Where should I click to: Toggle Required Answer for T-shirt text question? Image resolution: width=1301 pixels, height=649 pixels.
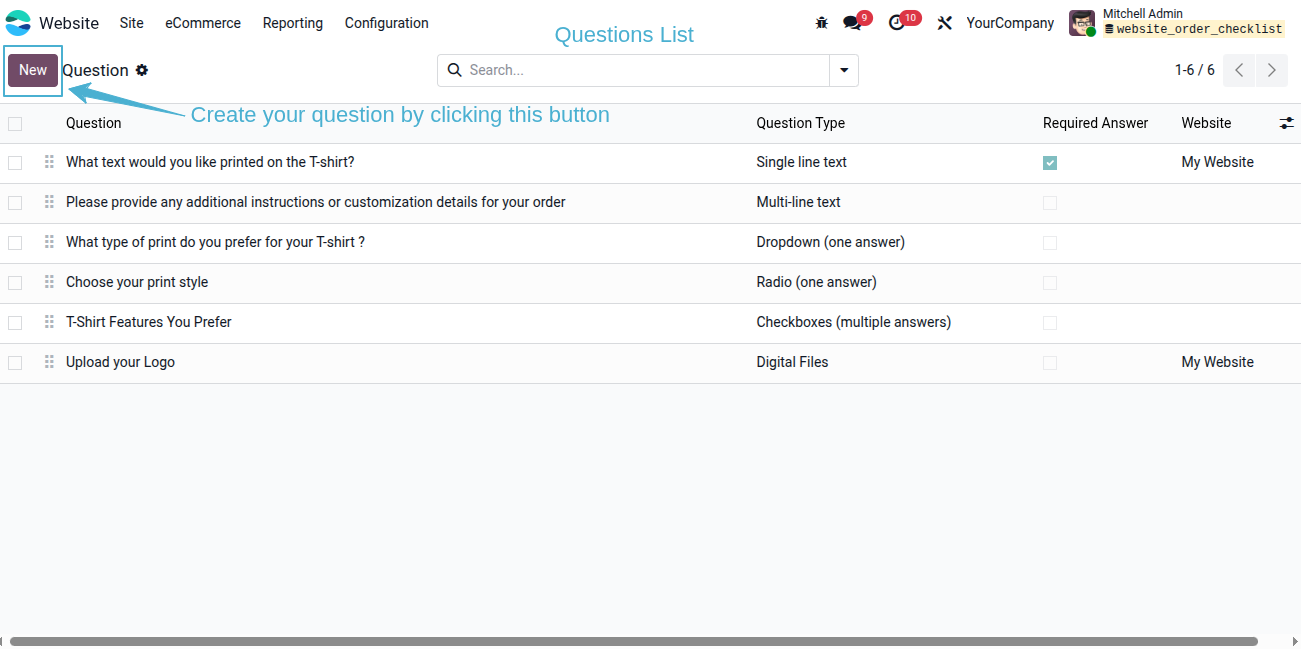[1050, 163]
